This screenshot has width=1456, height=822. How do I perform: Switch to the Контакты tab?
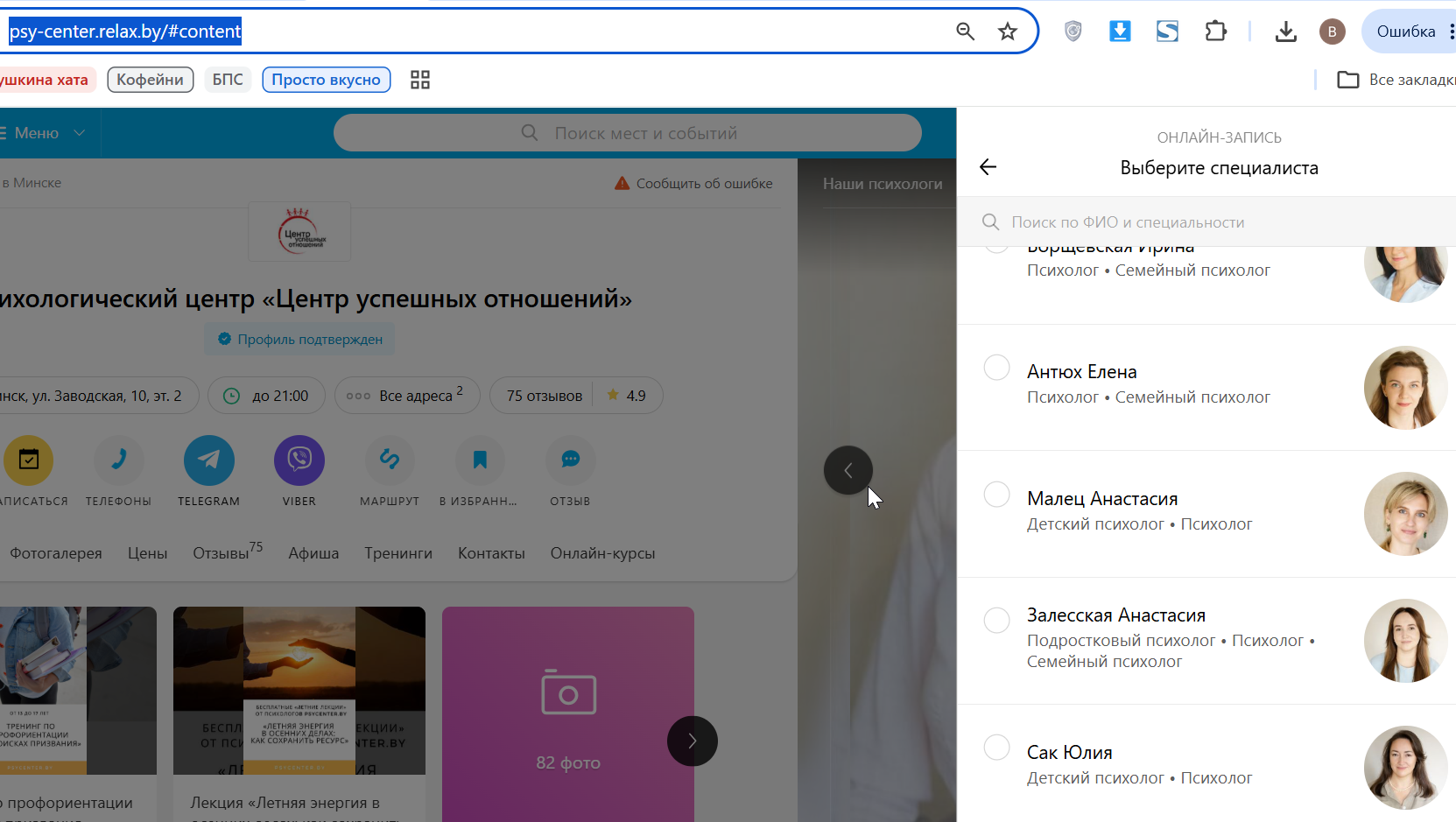coord(491,553)
